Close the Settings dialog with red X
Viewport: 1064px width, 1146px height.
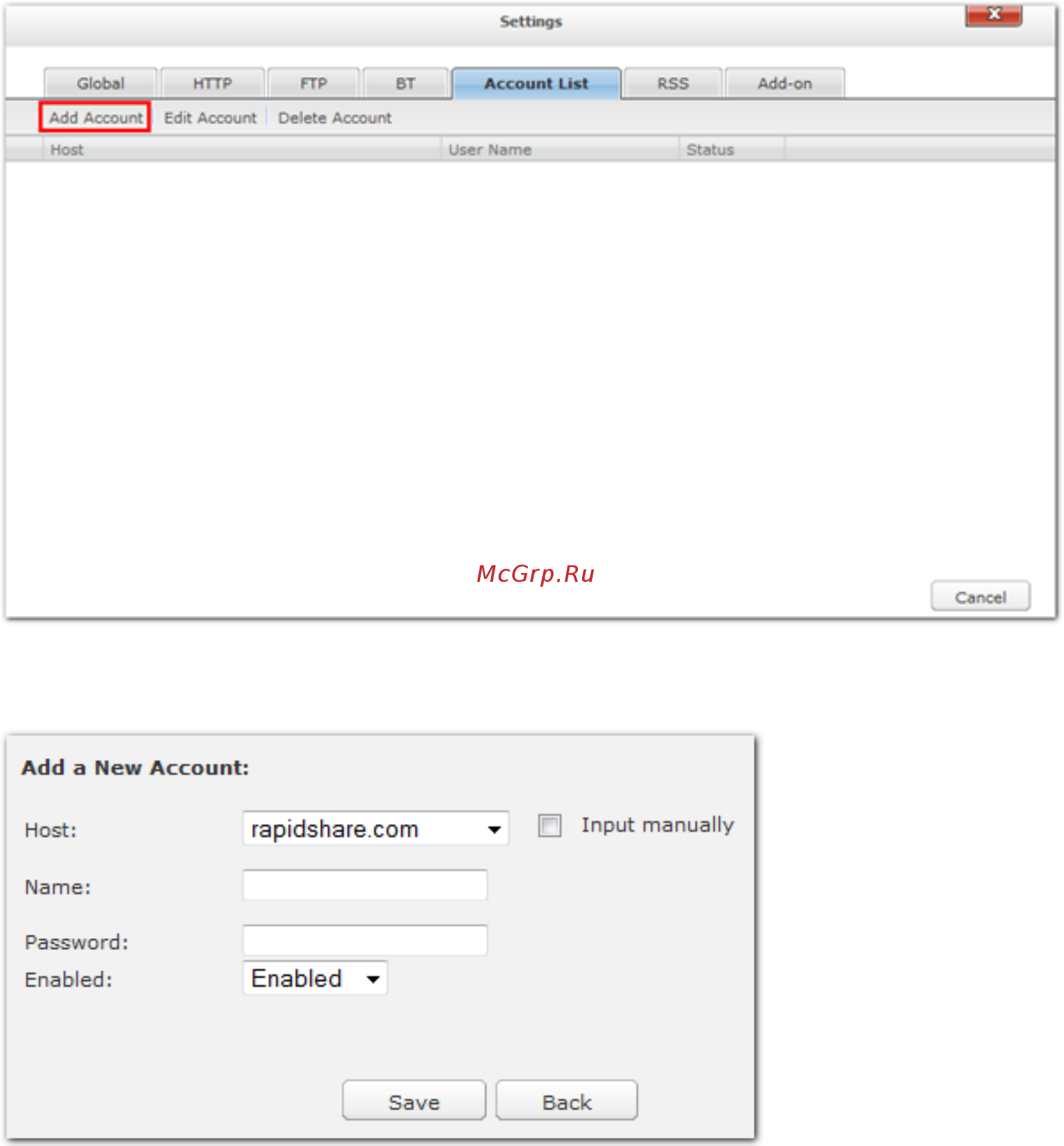tap(994, 15)
